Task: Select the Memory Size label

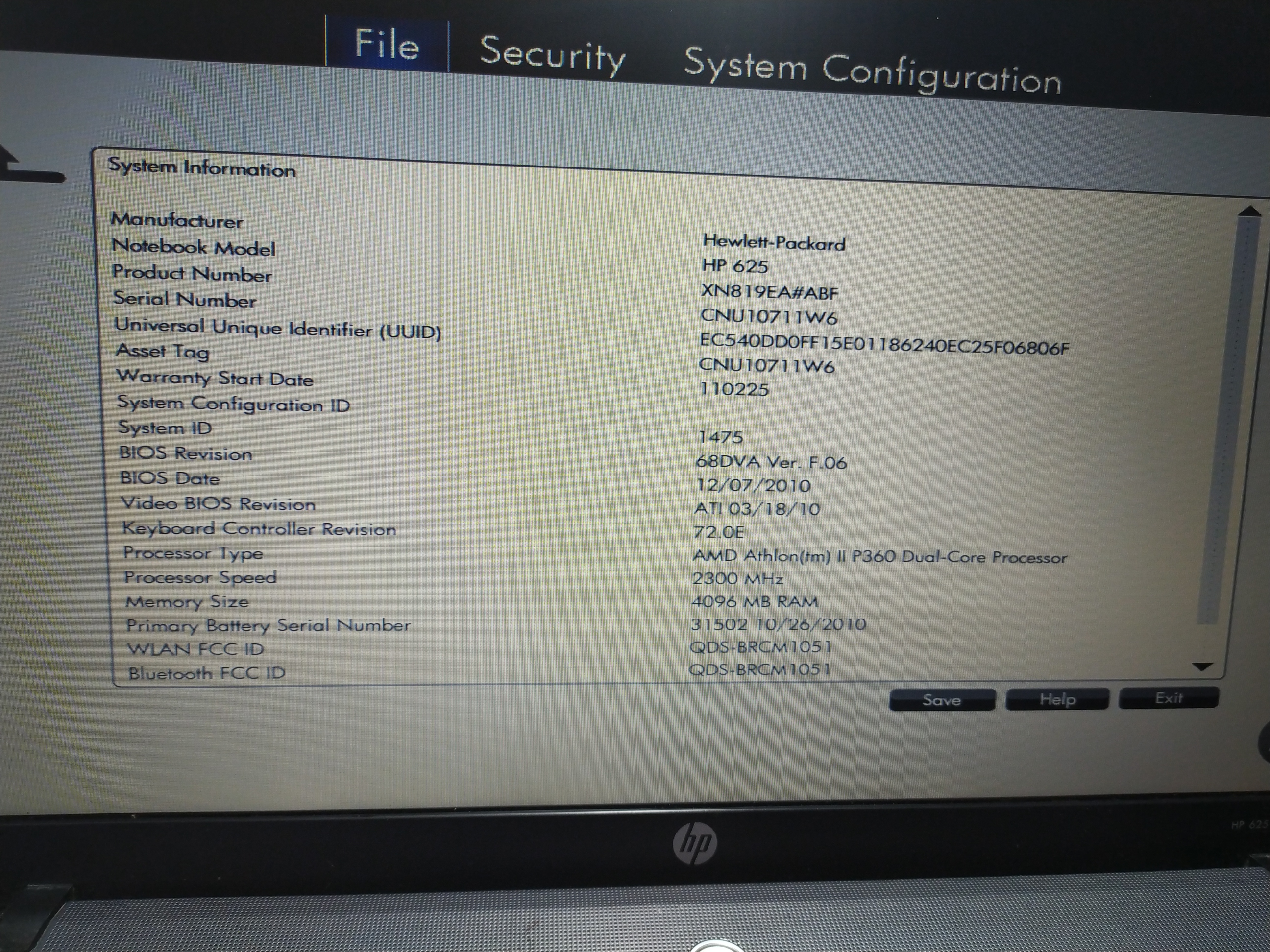Action: click(187, 602)
